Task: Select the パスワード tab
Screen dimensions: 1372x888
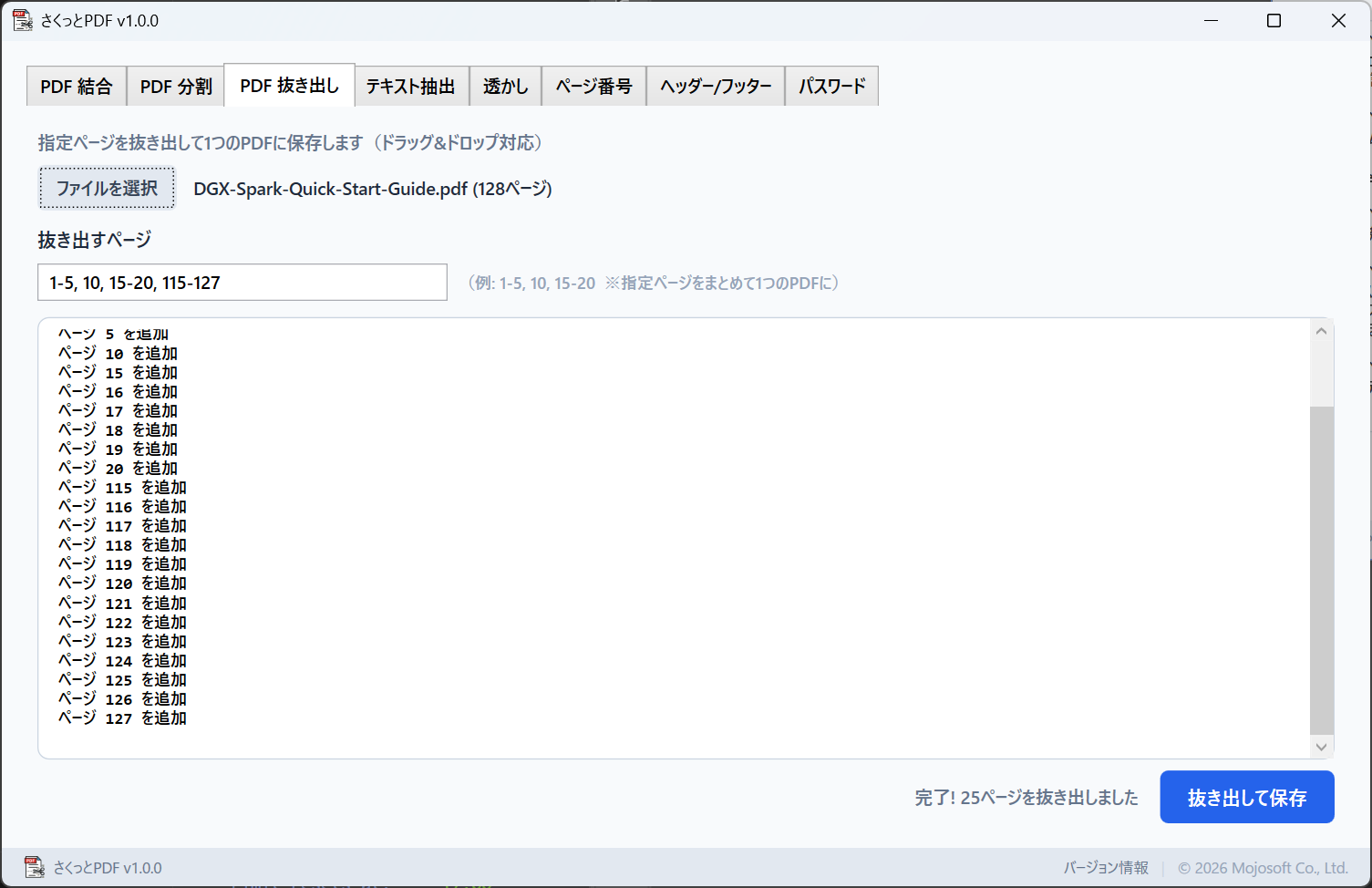Action: (831, 87)
